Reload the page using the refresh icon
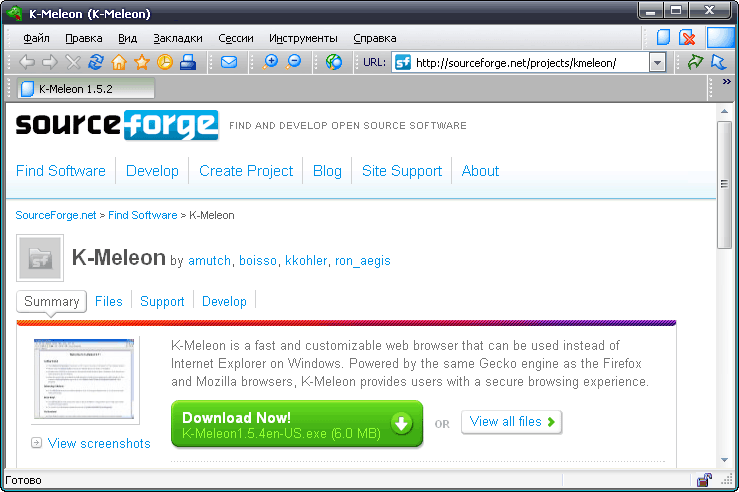 pos(96,62)
